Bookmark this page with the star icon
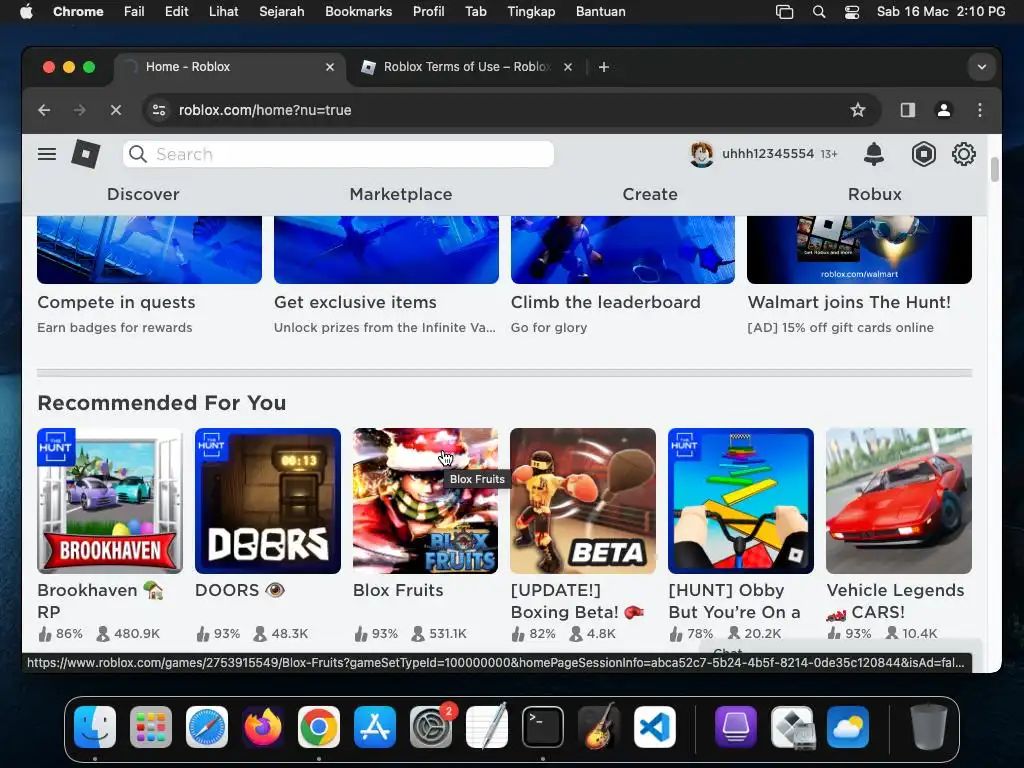This screenshot has width=1024, height=768. click(857, 110)
